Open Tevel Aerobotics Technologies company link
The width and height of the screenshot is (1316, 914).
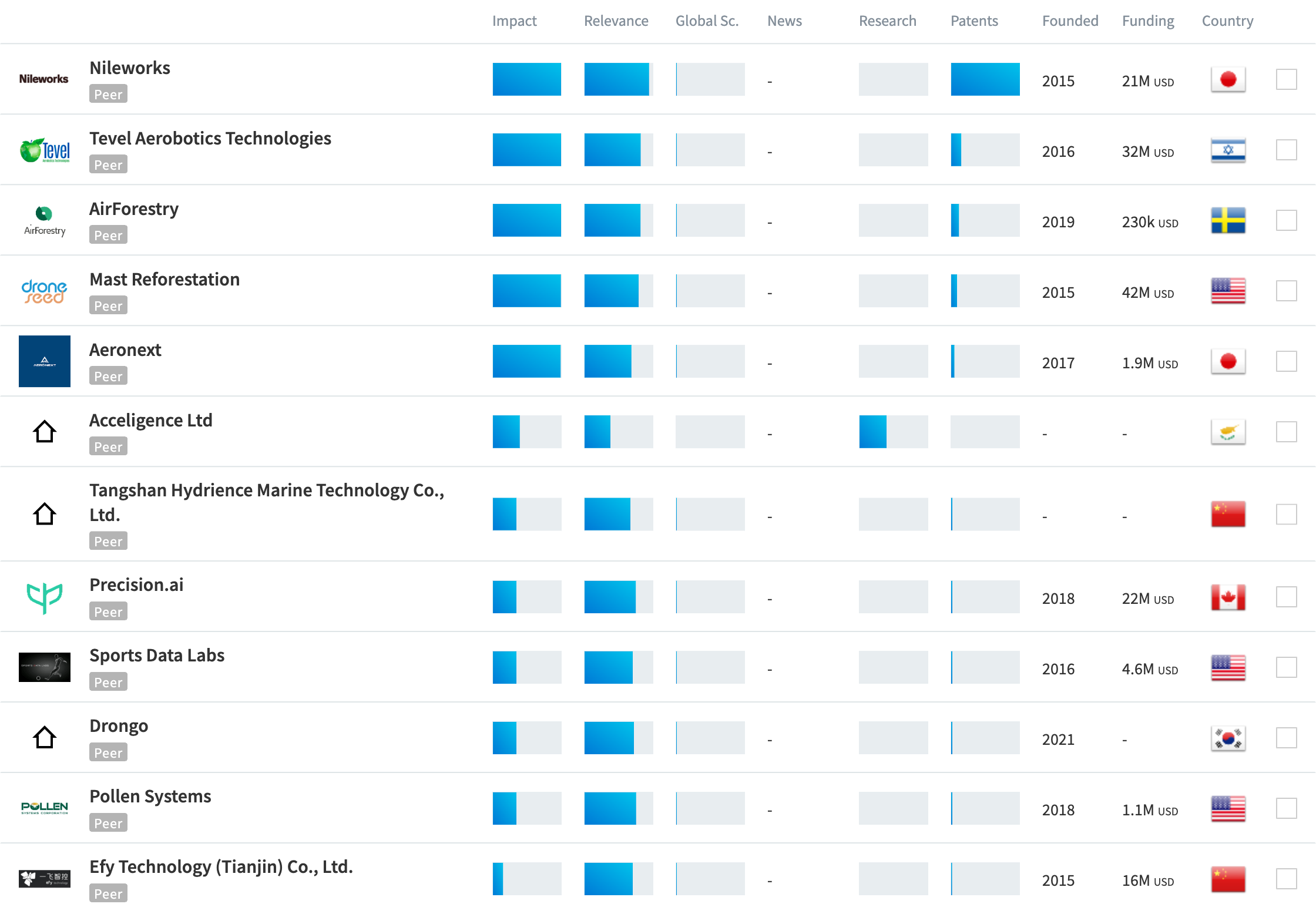(x=210, y=139)
